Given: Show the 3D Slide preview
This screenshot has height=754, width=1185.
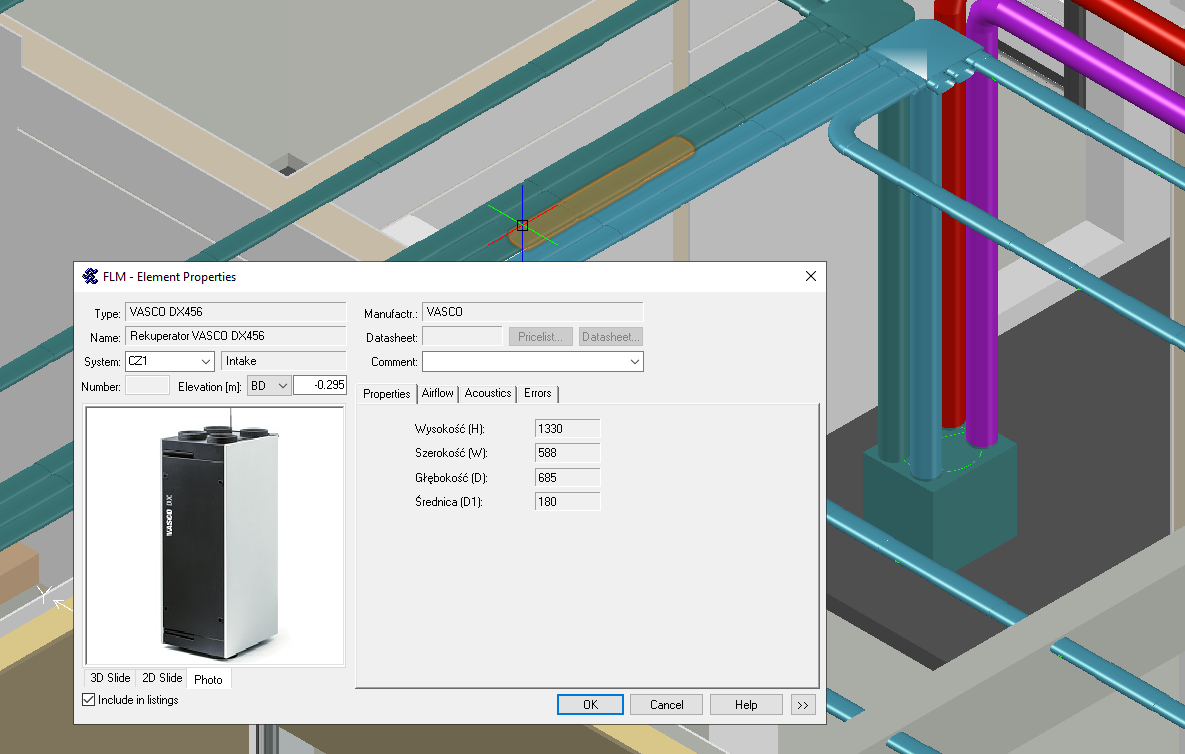Looking at the screenshot, I should tap(110, 678).
